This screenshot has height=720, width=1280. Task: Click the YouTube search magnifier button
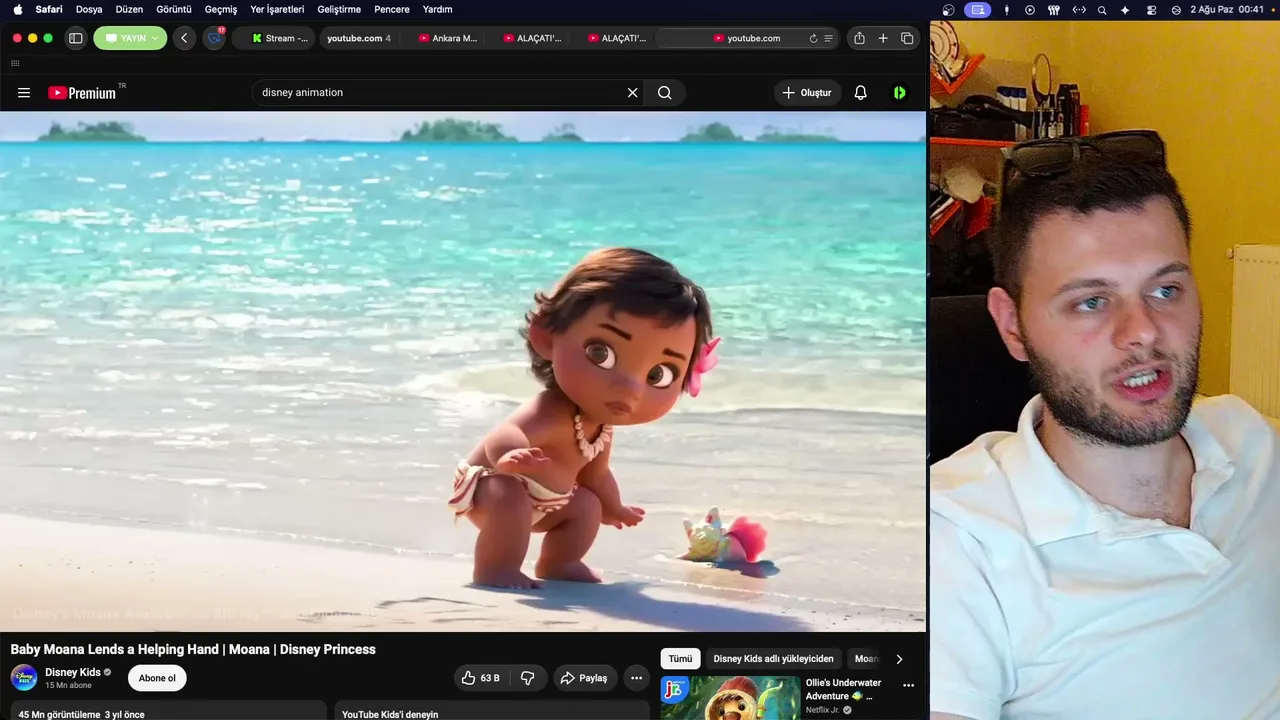665,93
